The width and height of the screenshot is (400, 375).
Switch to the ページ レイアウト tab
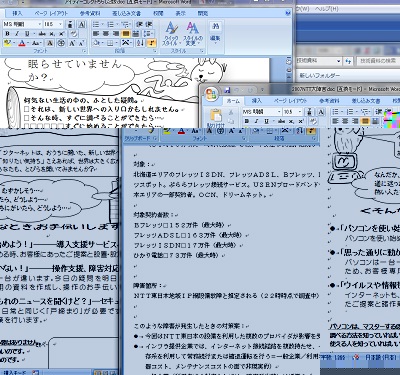tap(51, 13)
